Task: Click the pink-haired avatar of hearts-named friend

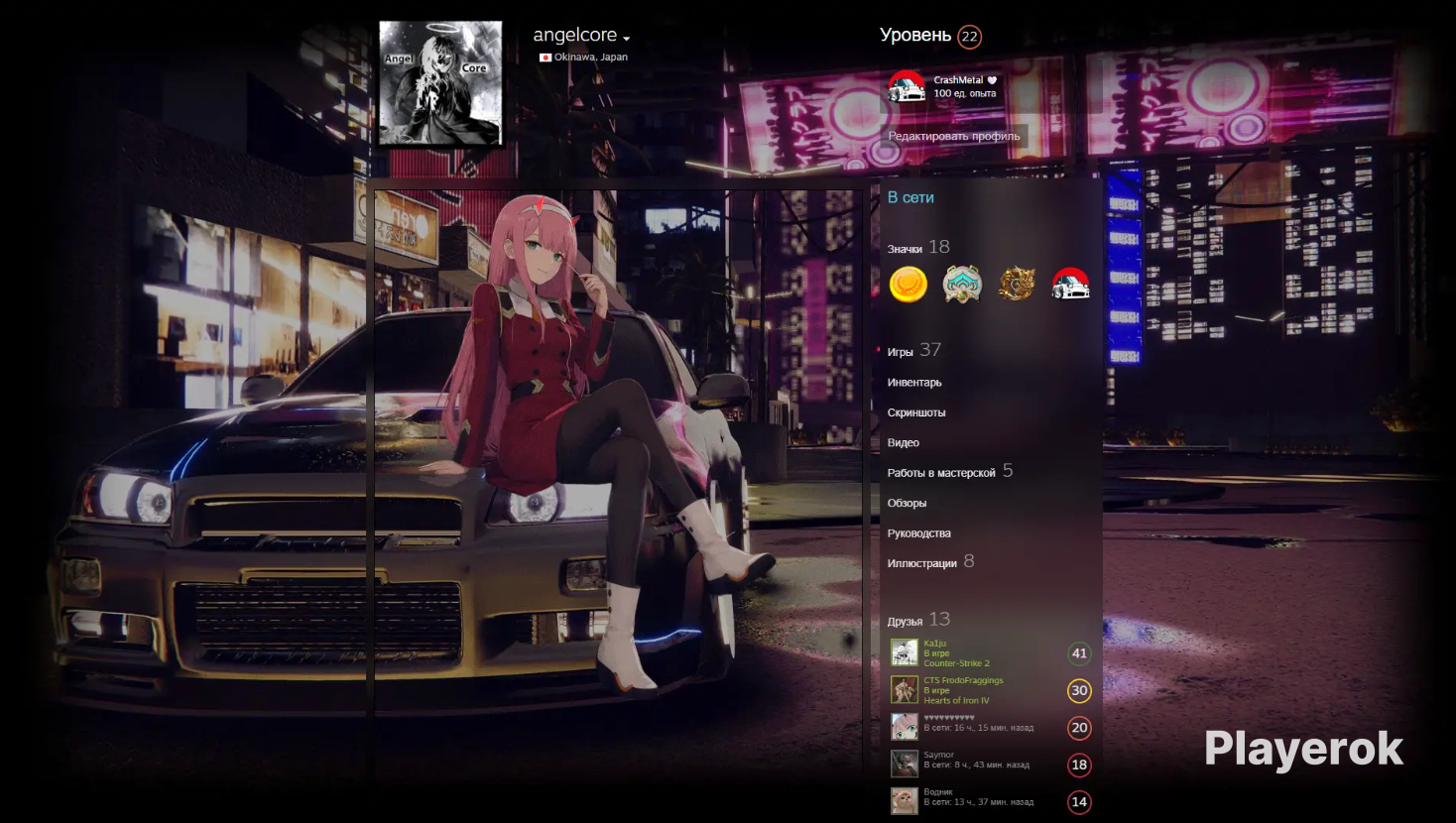Action: tap(905, 727)
